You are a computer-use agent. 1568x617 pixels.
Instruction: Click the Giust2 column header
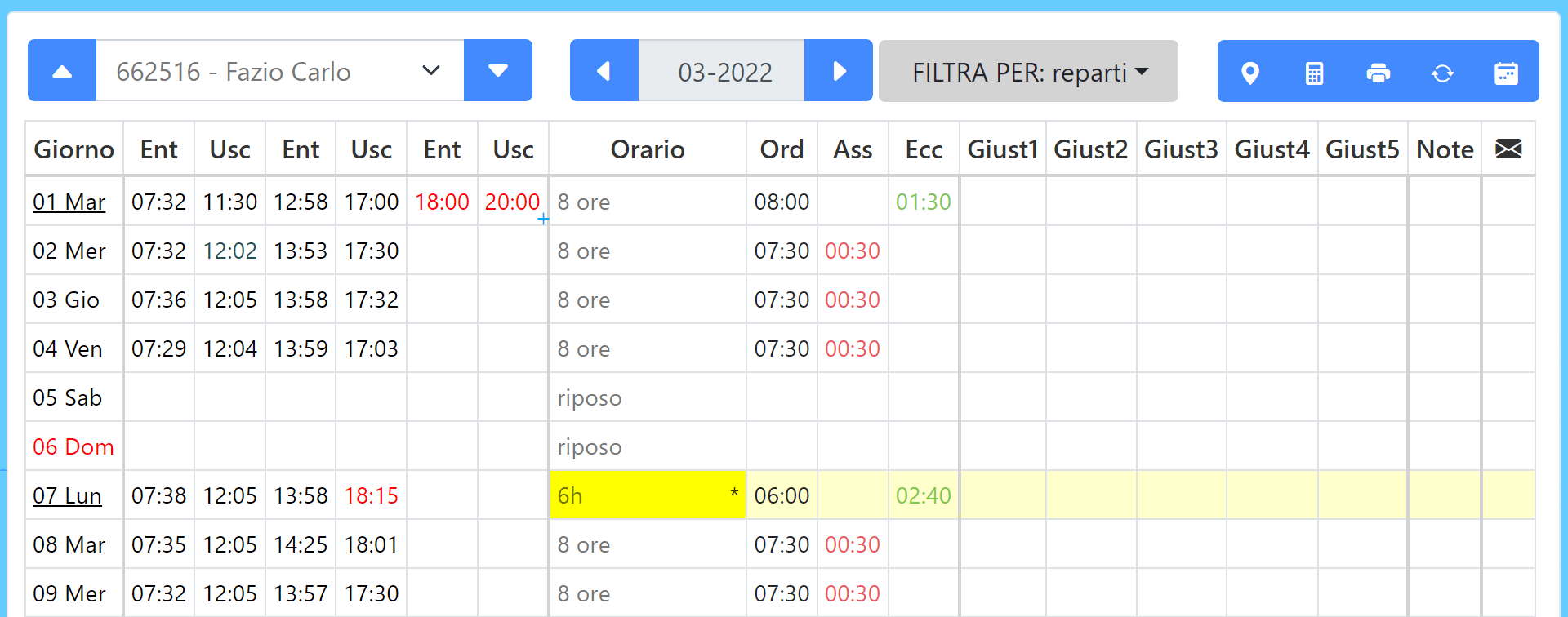coord(1091,149)
